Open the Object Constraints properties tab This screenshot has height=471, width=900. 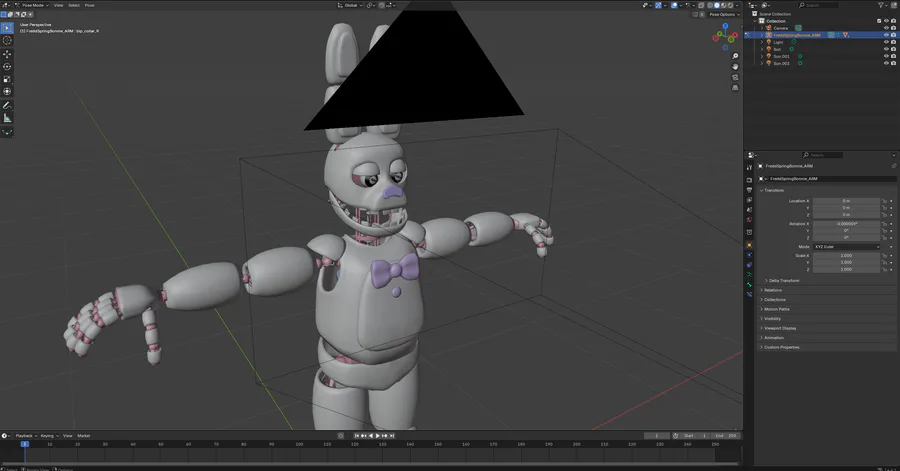749,265
